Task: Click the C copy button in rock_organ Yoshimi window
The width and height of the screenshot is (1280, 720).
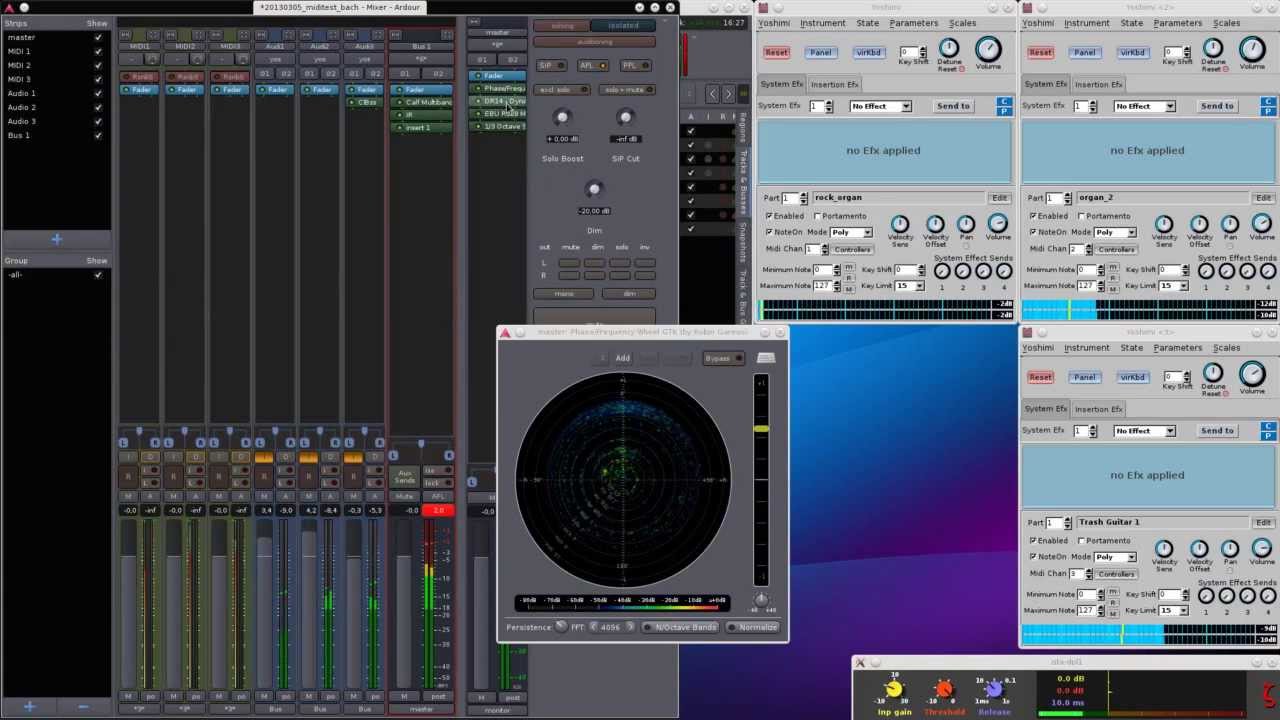Action: (x=1004, y=100)
